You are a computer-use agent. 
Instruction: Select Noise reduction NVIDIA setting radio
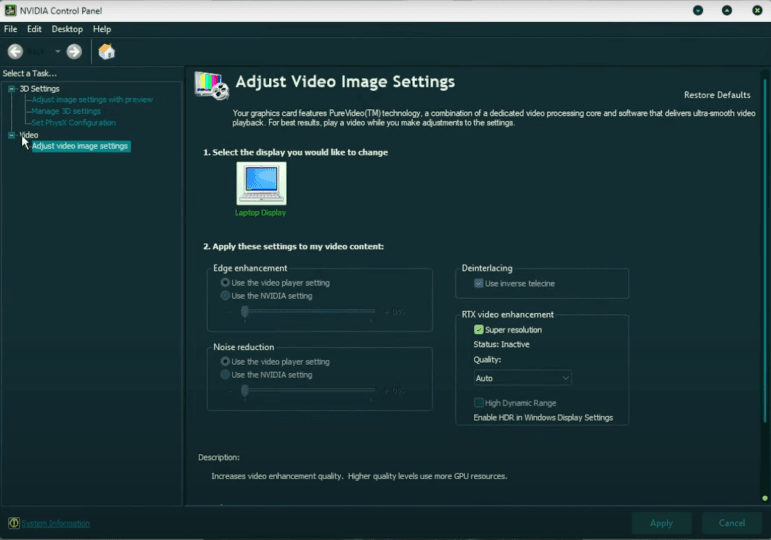click(x=225, y=375)
